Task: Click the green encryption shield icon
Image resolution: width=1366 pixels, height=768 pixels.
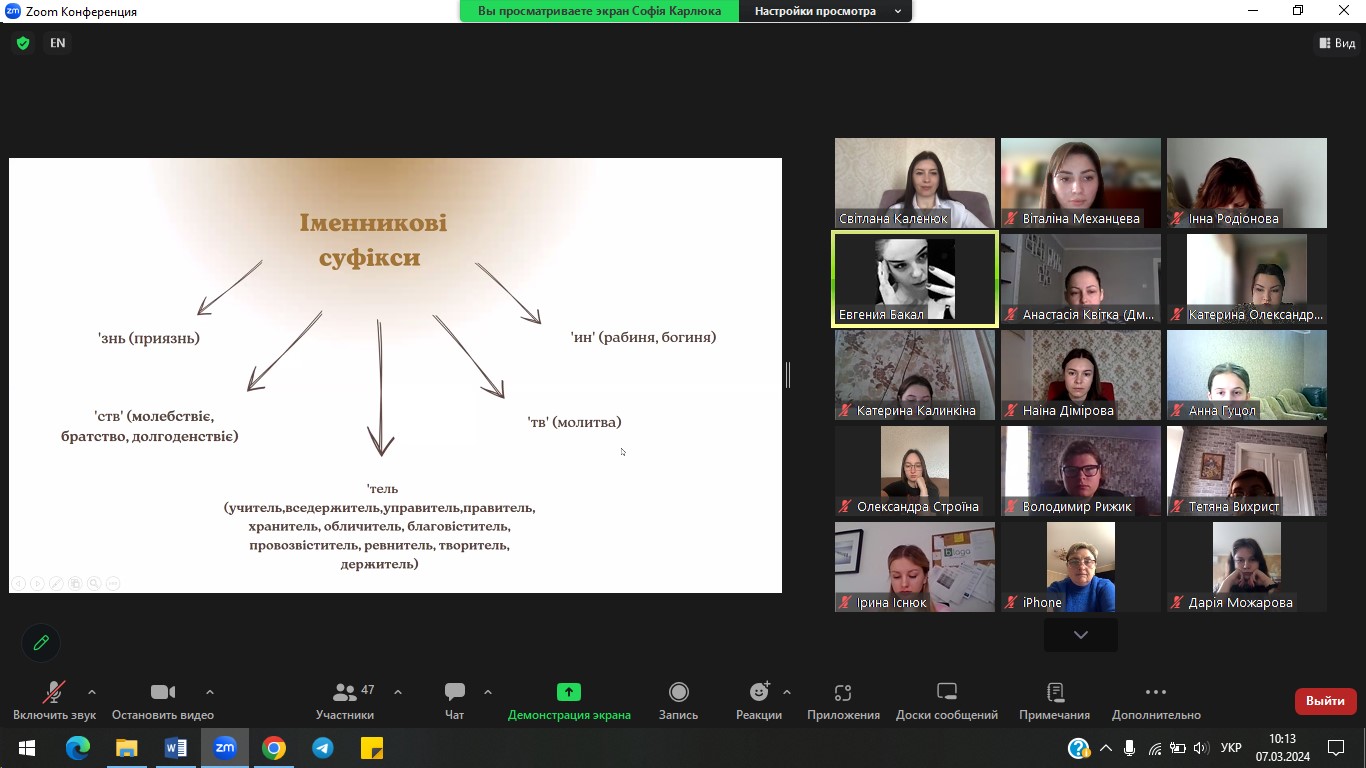Action: click(x=23, y=43)
